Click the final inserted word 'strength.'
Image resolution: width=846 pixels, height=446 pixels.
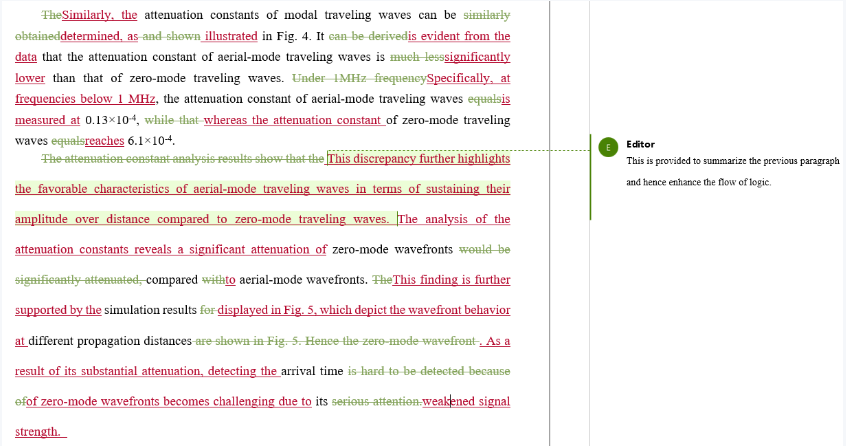(x=40, y=432)
